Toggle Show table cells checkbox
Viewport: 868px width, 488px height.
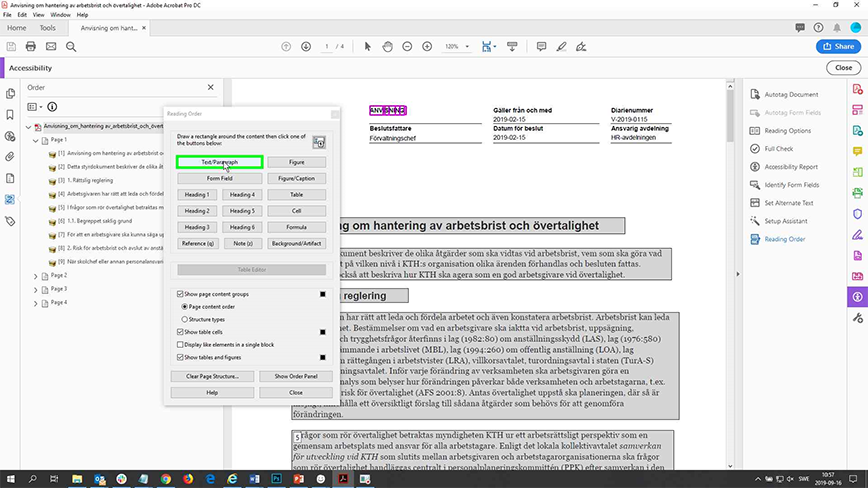[180, 332]
